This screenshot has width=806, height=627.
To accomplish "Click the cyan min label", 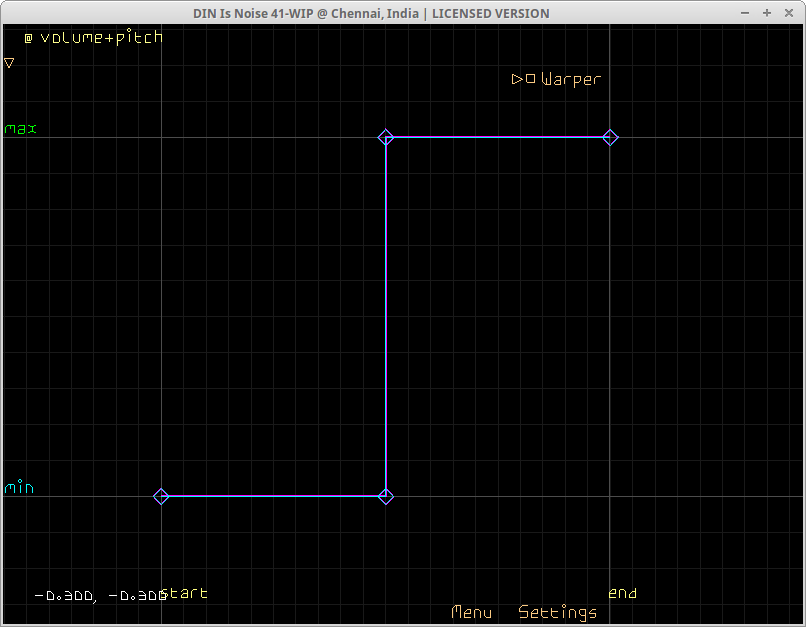I will click(19, 487).
